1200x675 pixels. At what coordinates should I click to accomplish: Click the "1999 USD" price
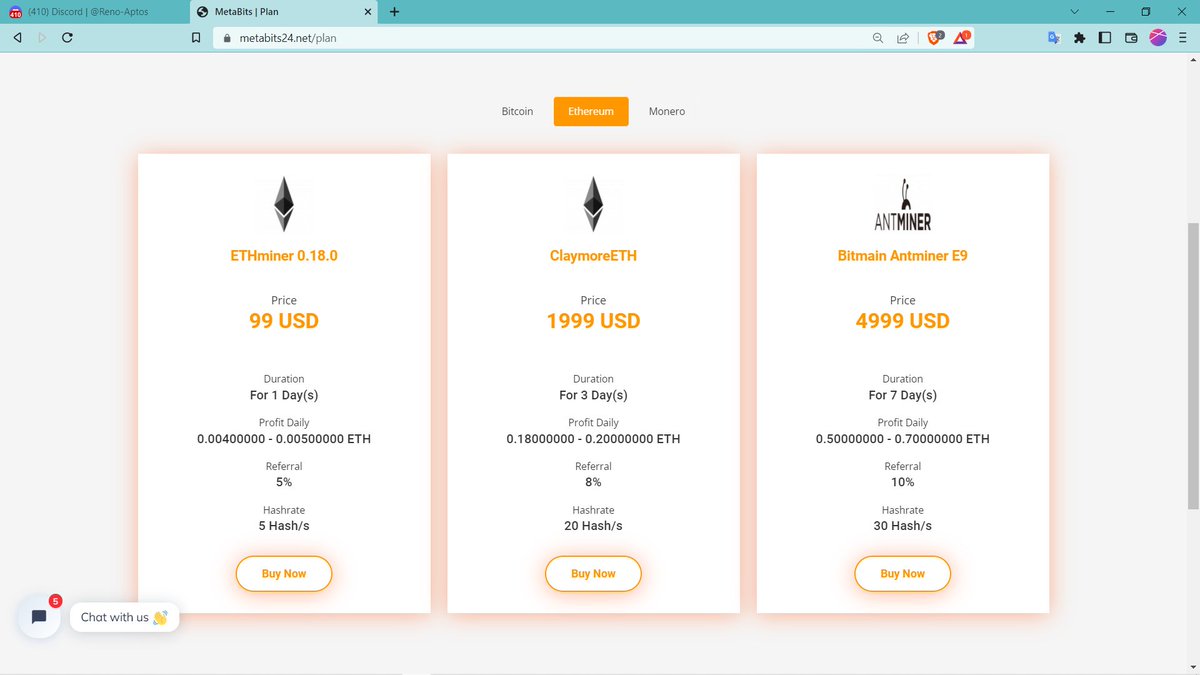point(593,321)
